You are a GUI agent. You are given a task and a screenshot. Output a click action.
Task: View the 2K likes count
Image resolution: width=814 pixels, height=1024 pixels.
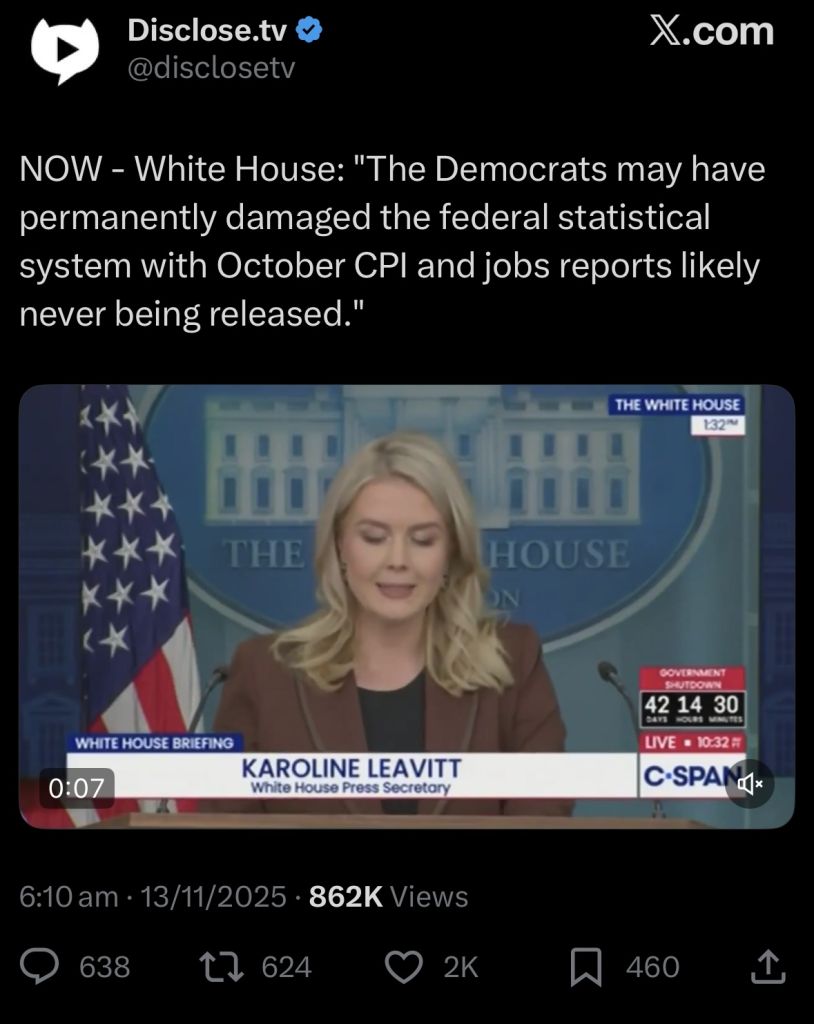pos(461,967)
